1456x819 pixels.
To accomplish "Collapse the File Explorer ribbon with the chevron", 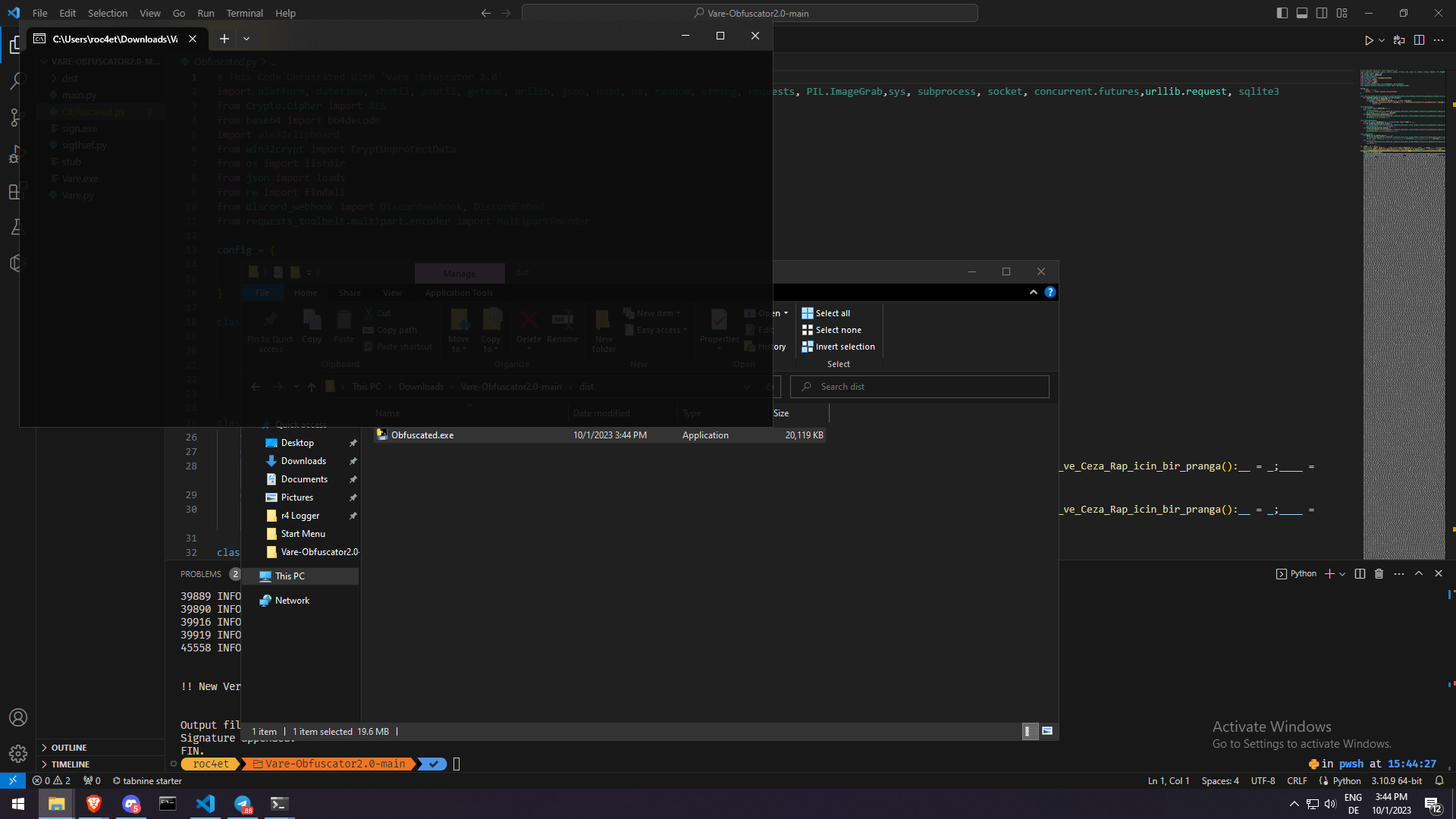I will tap(1034, 292).
